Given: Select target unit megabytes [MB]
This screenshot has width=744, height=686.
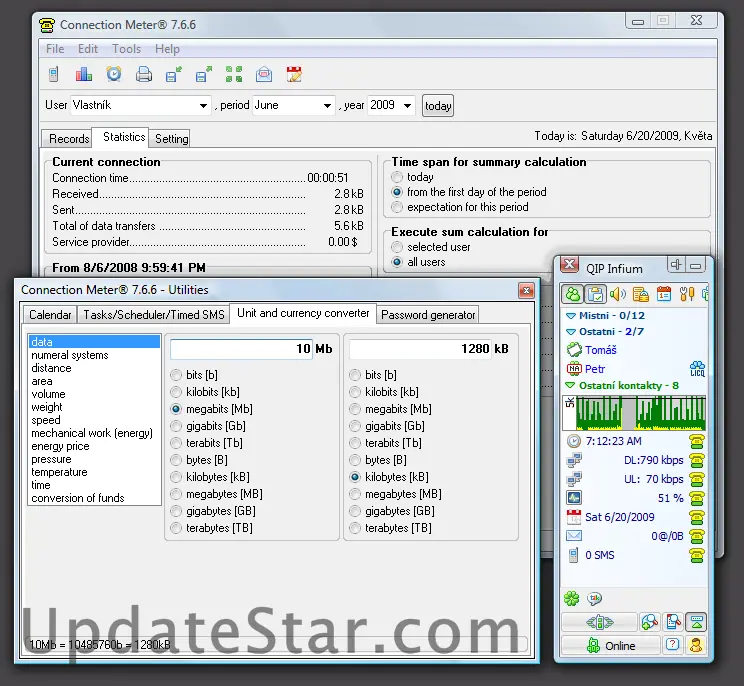Looking at the screenshot, I should pyautogui.click(x=355, y=494).
